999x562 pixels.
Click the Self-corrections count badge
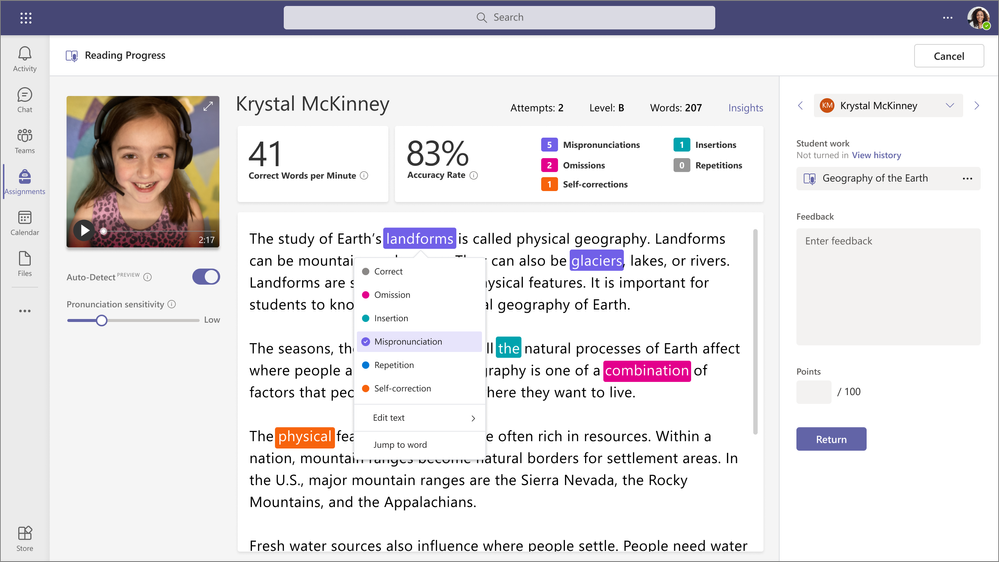(x=549, y=184)
